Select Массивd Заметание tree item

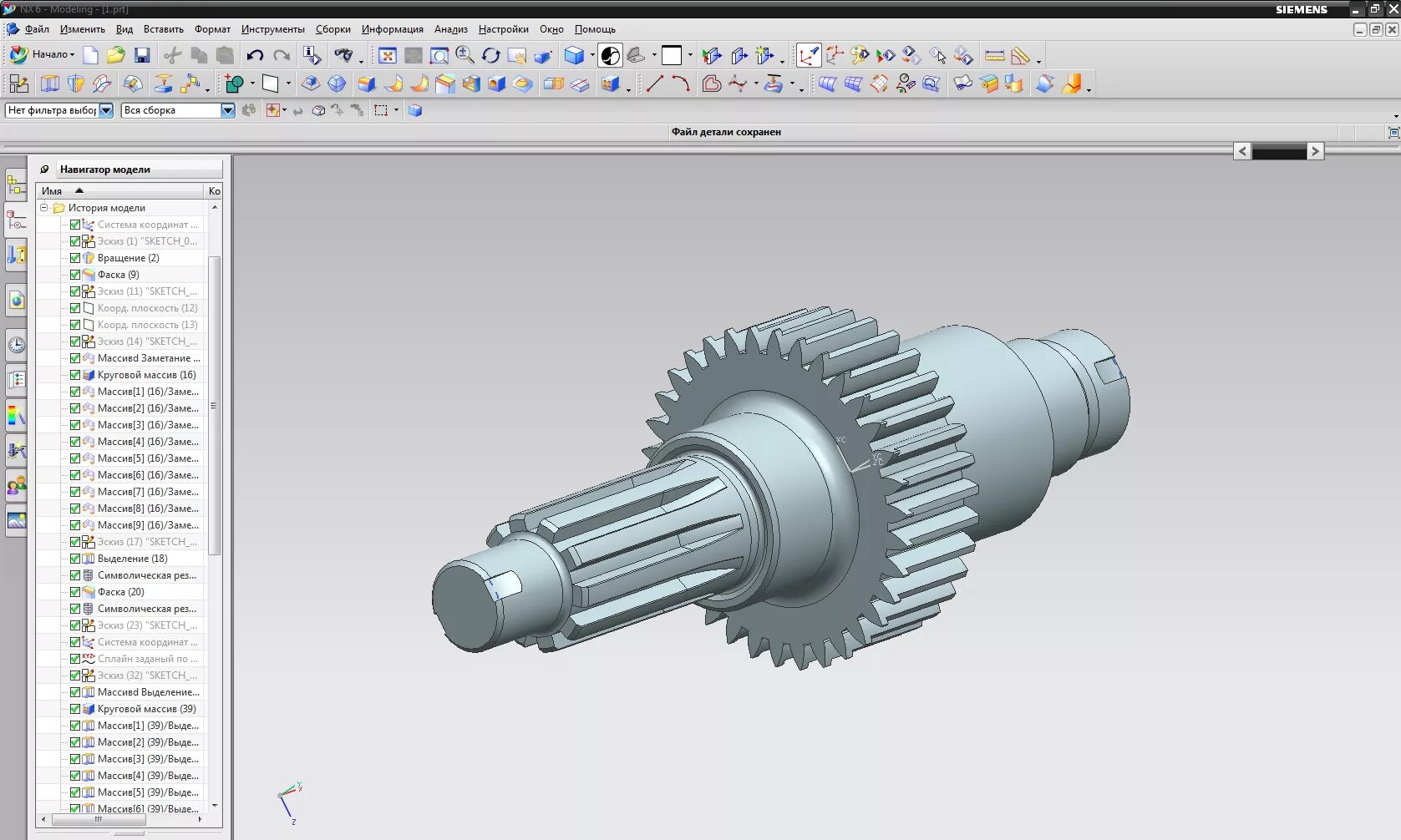(x=149, y=358)
